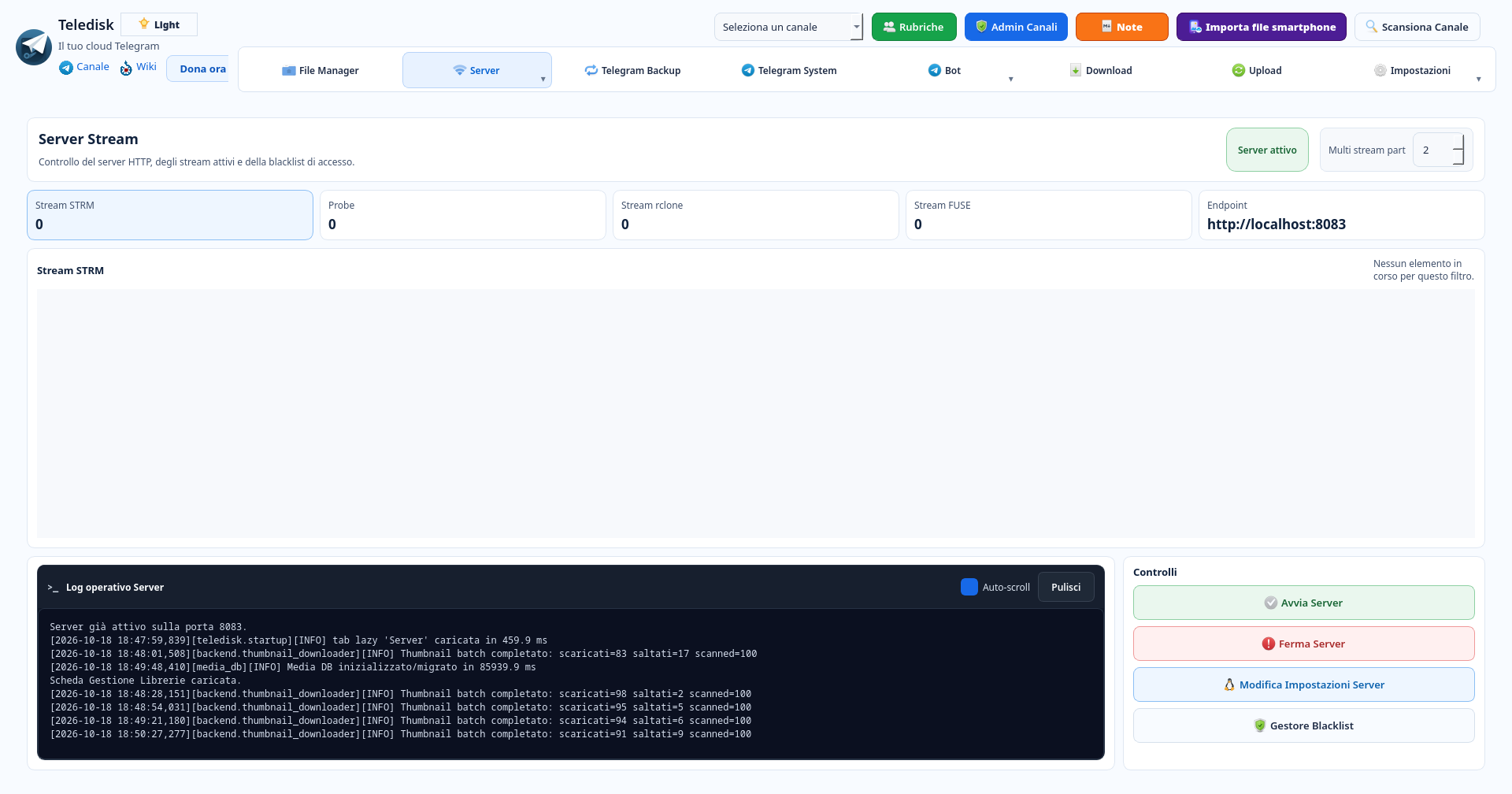
Task: Switch to Telegram Backup tab
Action: pos(633,70)
